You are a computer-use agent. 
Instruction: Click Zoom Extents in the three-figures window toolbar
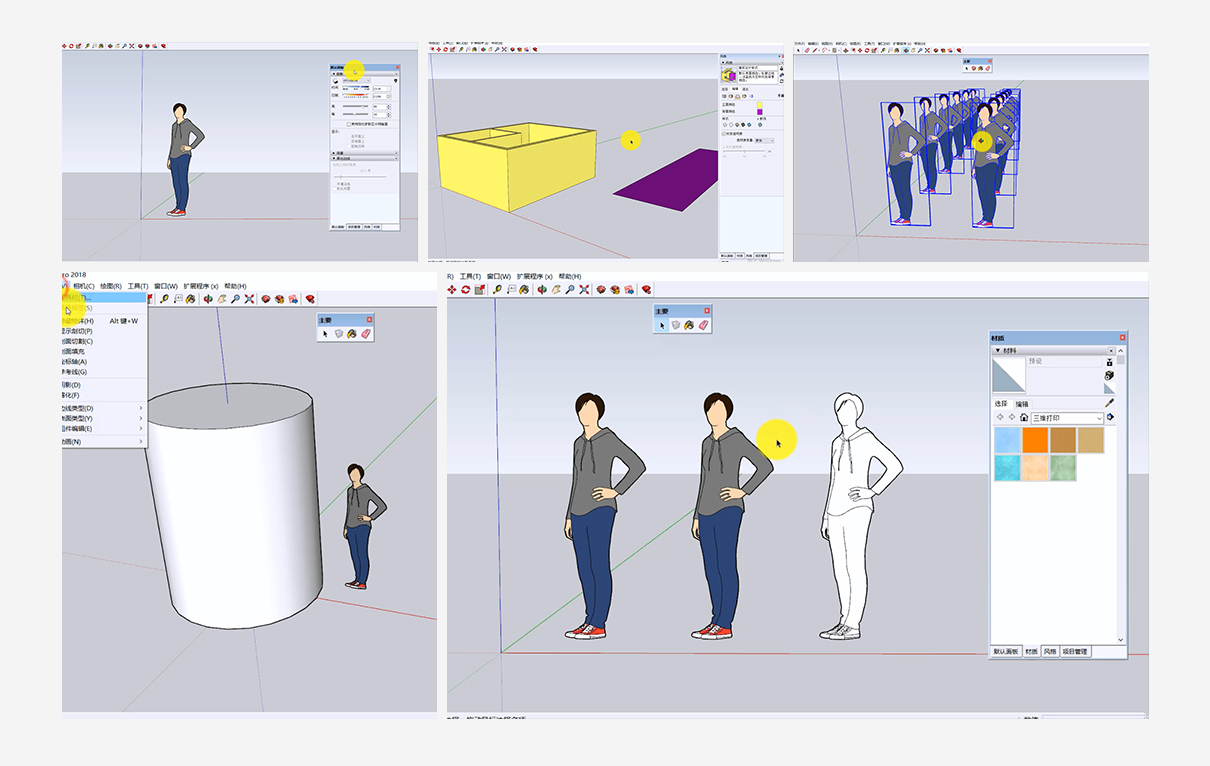coord(584,290)
